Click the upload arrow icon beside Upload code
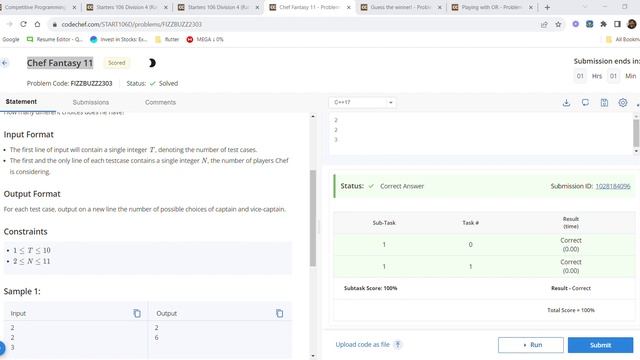This screenshot has height=360, width=640. click(x=397, y=344)
